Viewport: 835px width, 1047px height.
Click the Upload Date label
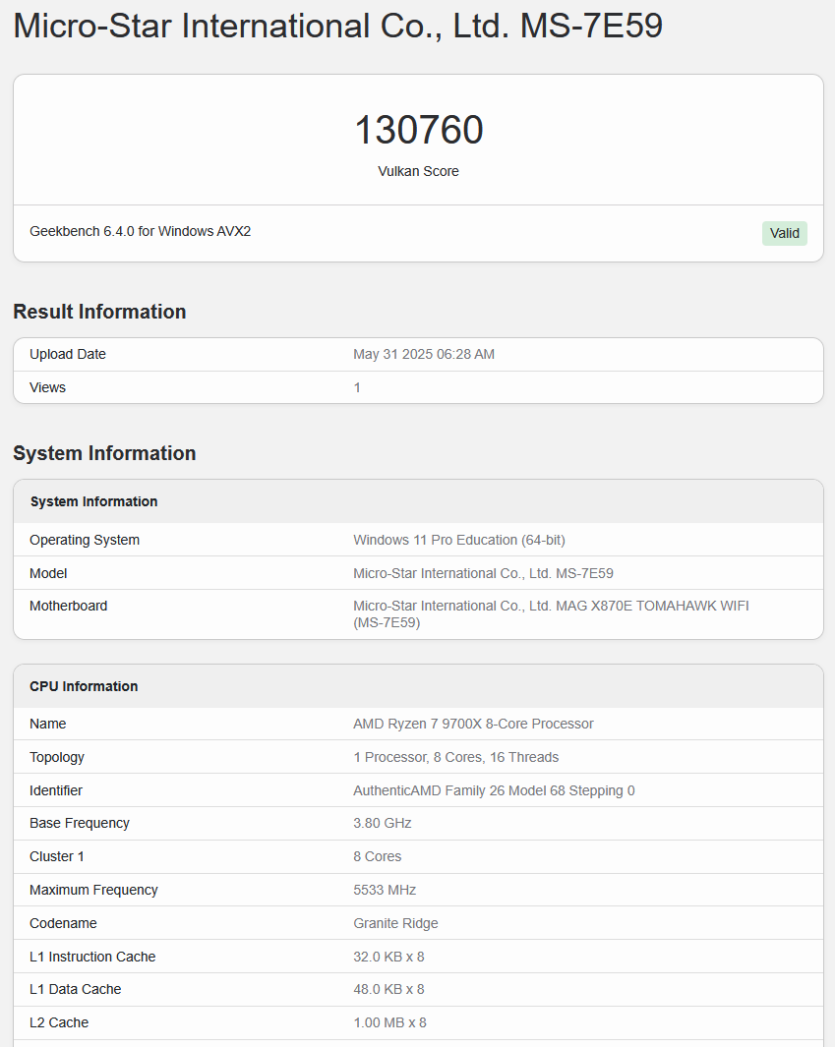67,354
